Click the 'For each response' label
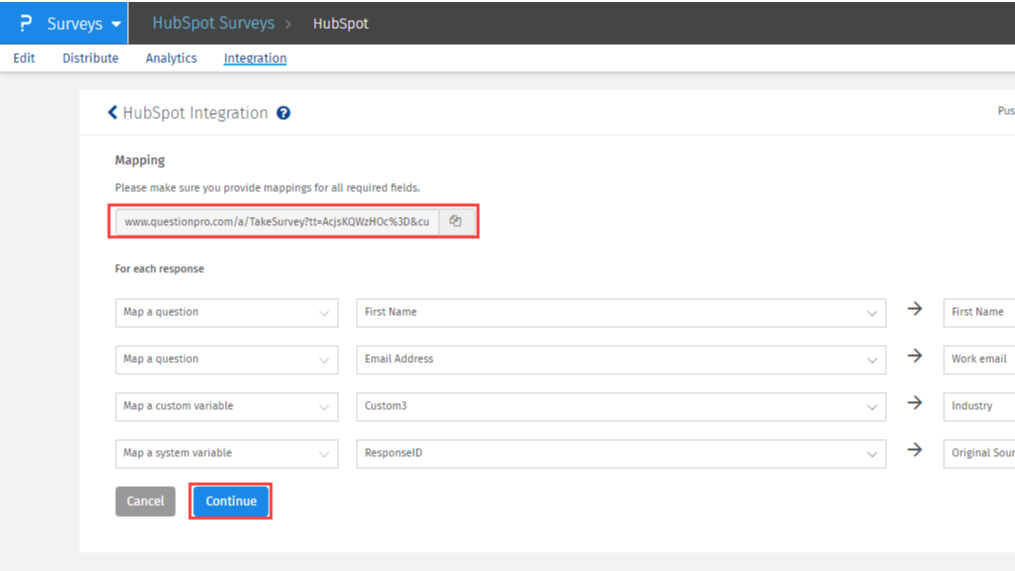The image size is (1015, 571). 159,269
